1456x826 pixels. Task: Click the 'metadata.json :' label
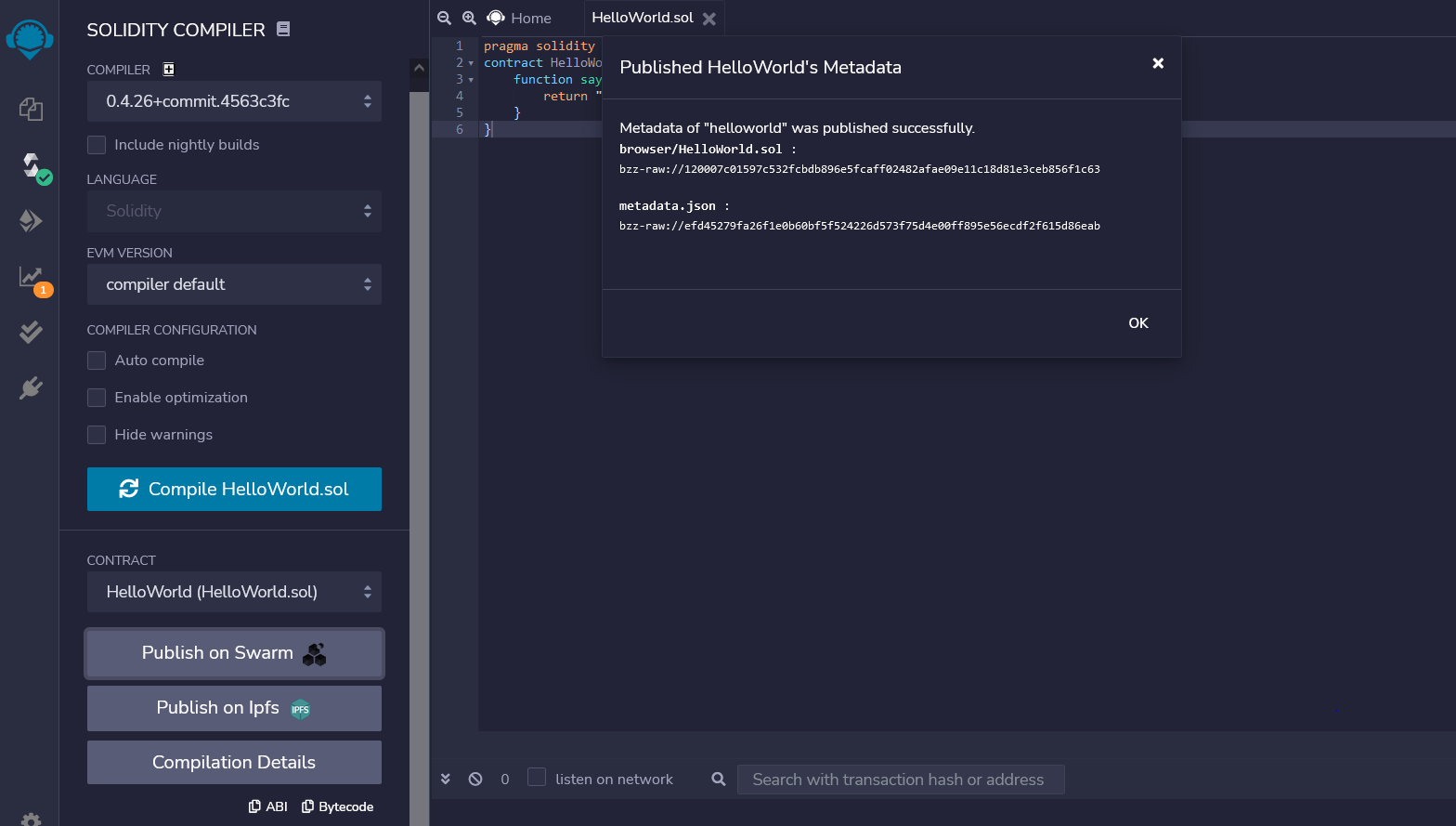point(674,206)
